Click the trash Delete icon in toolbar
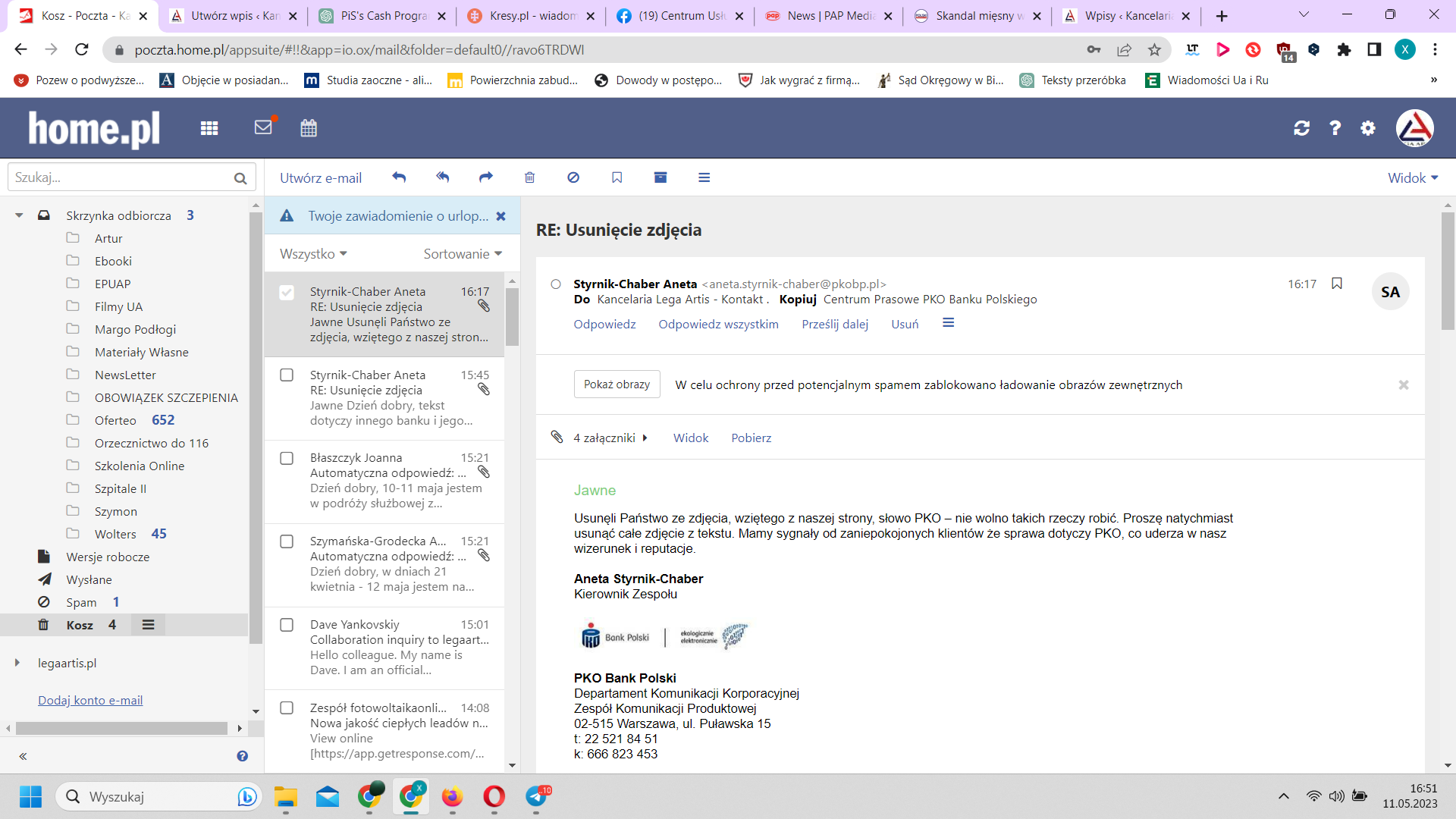This screenshot has width=1456, height=819. click(529, 177)
